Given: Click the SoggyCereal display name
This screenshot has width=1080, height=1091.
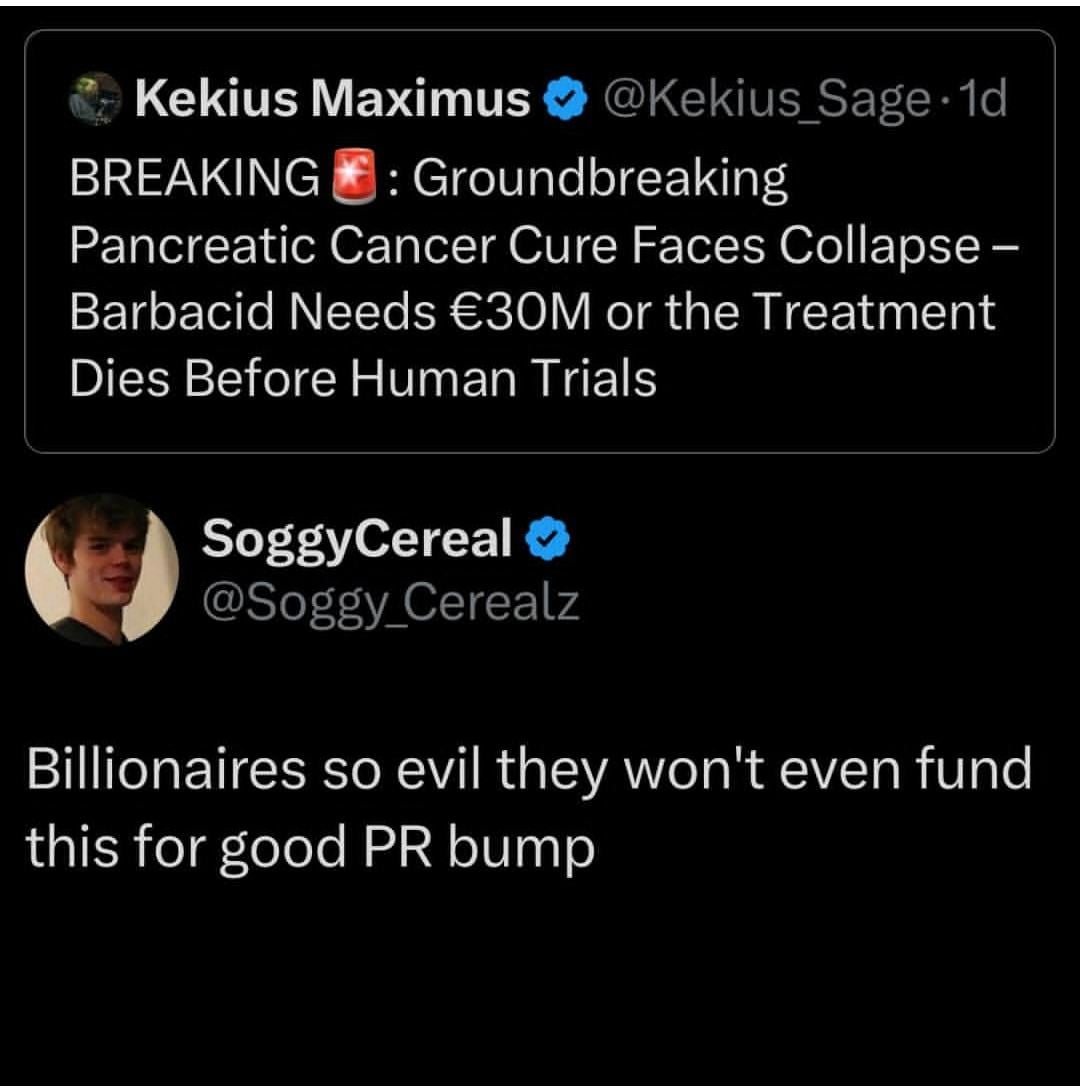Looking at the screenshot, I should [357, 539].
